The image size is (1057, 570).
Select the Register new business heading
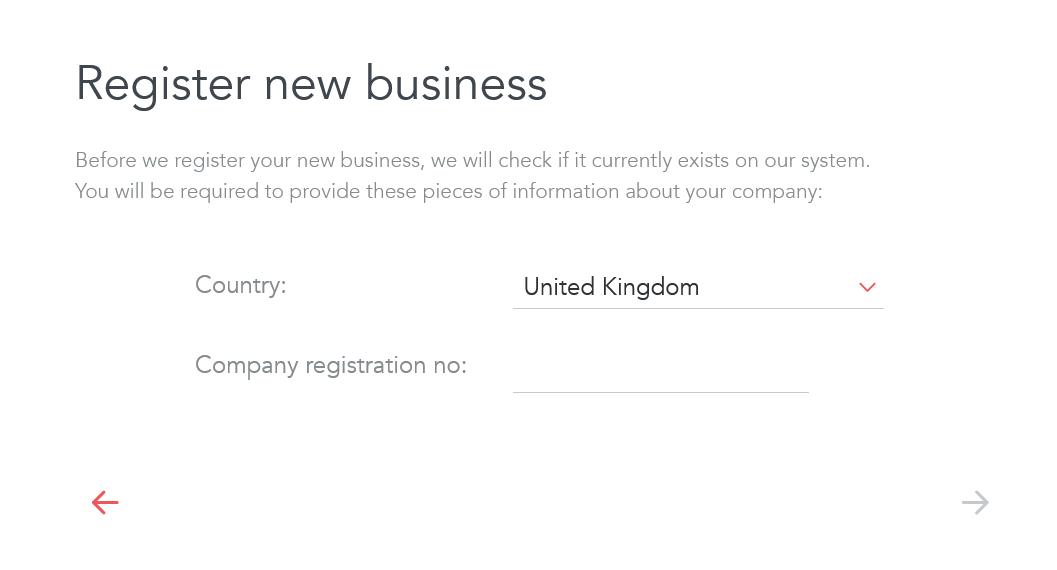(x=311, y=85)
